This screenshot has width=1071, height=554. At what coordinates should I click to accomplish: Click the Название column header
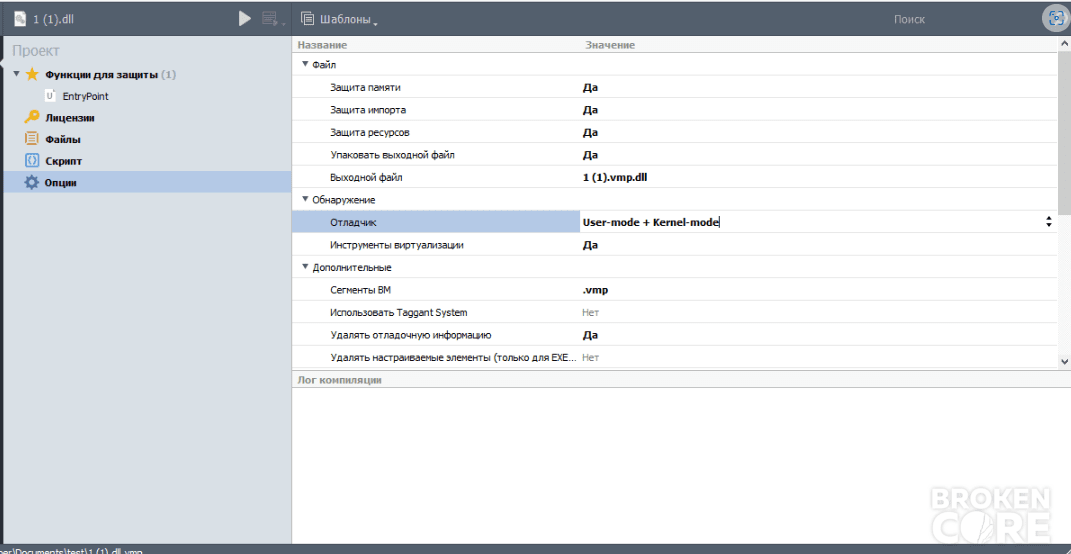[x=322, y=45]
